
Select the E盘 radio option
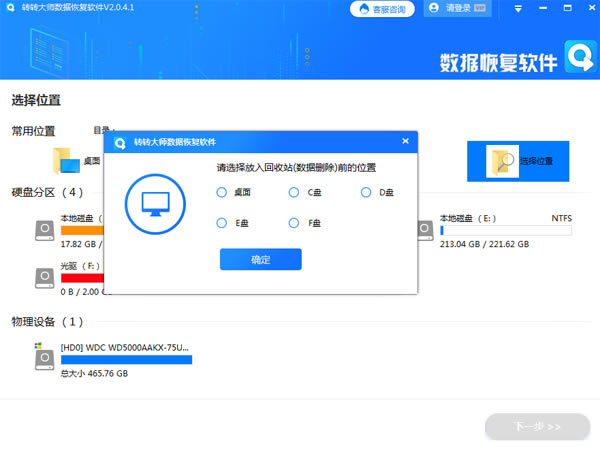pos(222,223)
